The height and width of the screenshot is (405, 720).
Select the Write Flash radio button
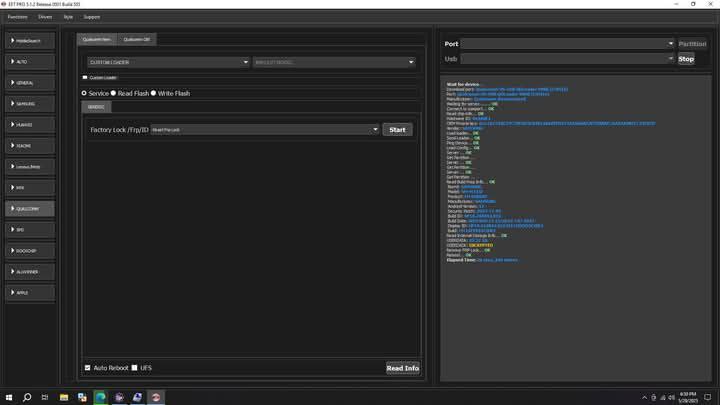tap(153, 93)
